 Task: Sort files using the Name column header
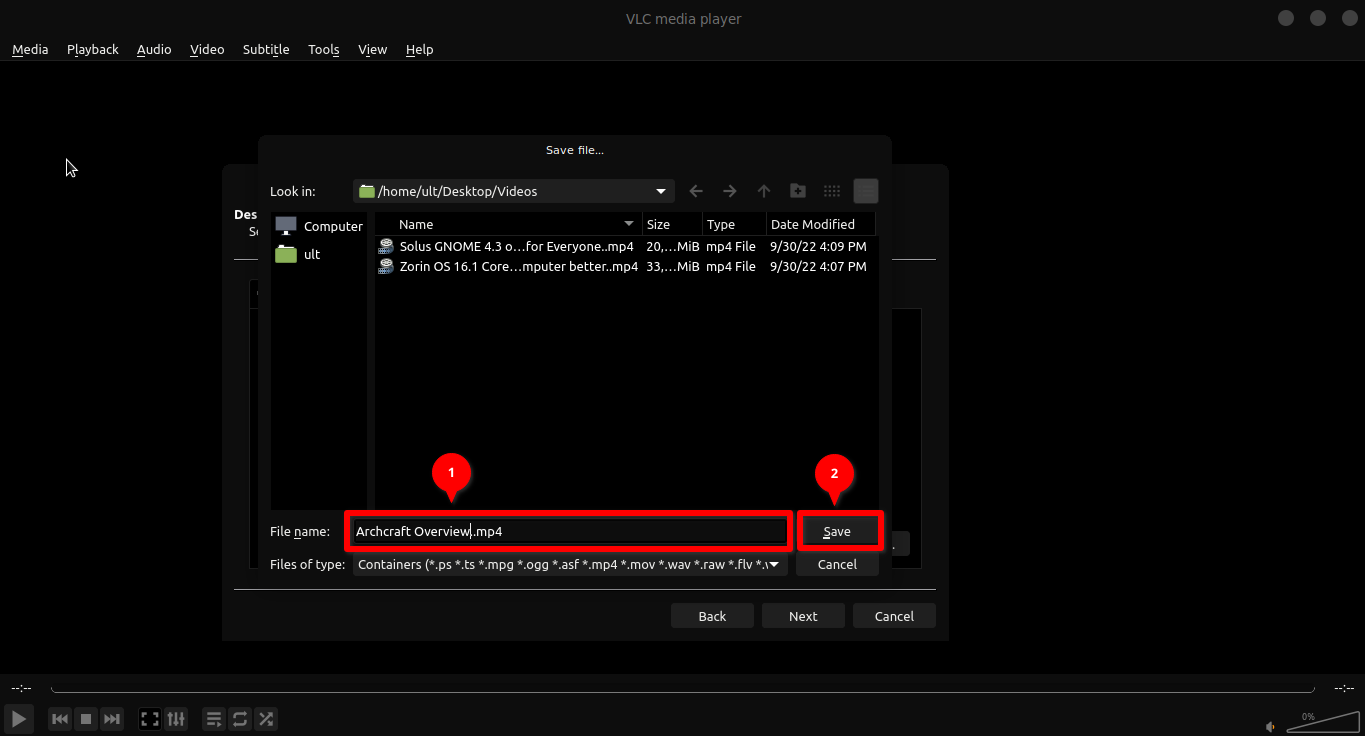pyautogui.click(x=510, y=224)
